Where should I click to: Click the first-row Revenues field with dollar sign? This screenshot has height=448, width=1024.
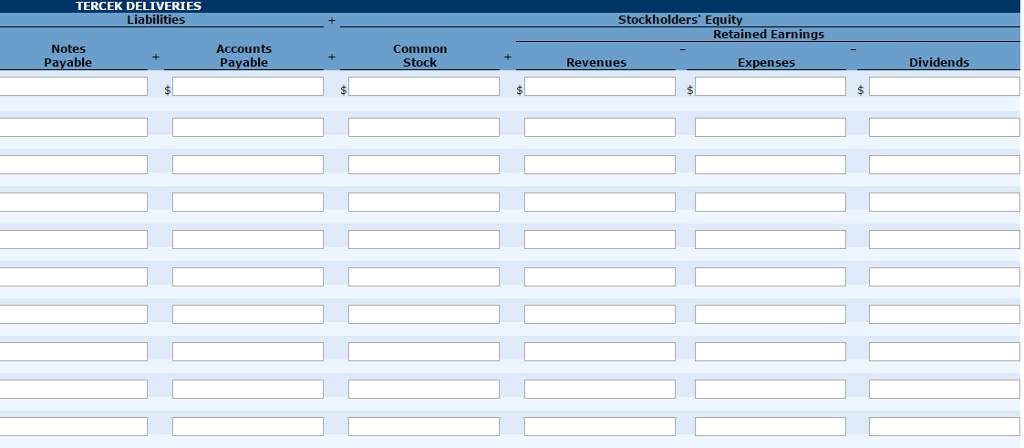[600, 86]
